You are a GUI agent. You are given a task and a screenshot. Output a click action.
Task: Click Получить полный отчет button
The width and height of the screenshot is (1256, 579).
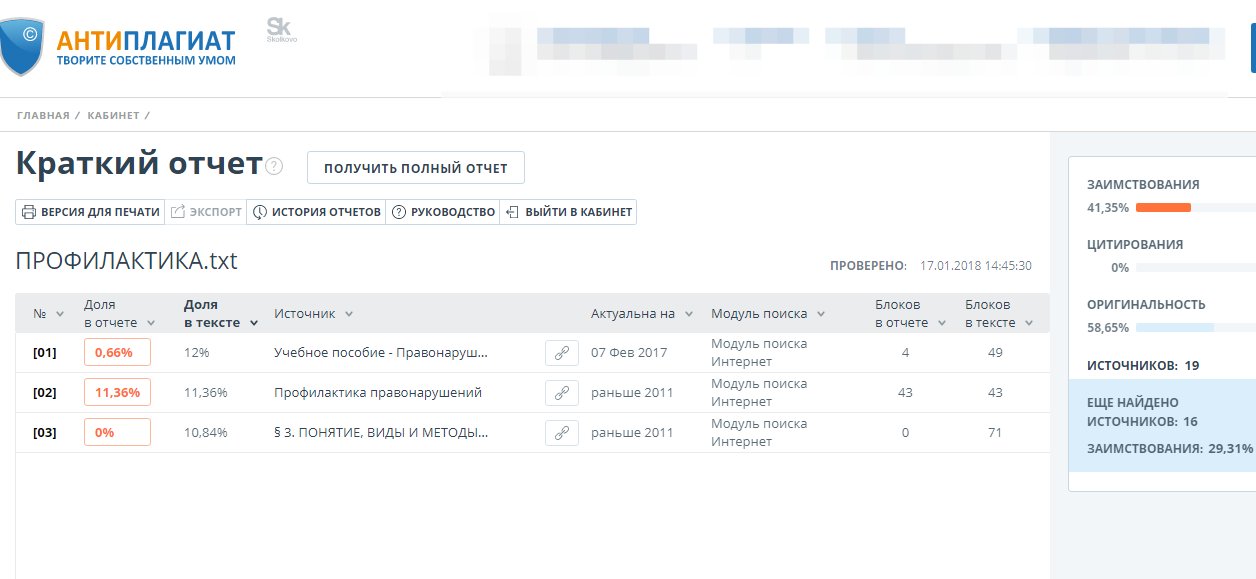[415, 168]
